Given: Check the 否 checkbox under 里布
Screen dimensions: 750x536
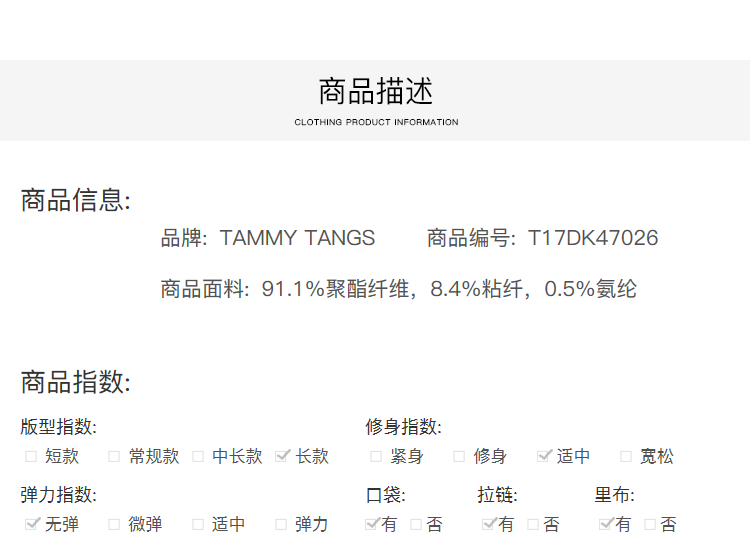Looking at the screenshot, I should point(650,524).
